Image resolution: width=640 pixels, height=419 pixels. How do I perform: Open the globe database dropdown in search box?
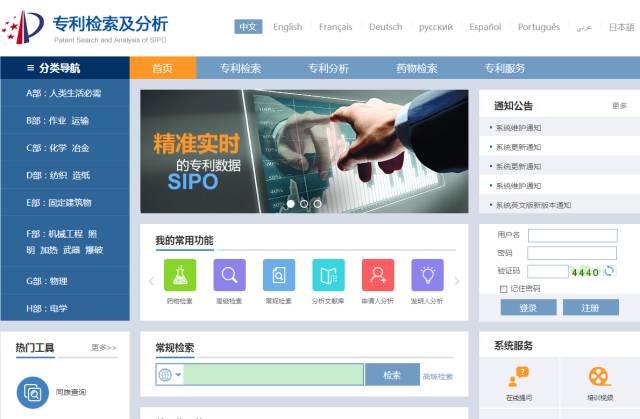[x=169, y=375]
